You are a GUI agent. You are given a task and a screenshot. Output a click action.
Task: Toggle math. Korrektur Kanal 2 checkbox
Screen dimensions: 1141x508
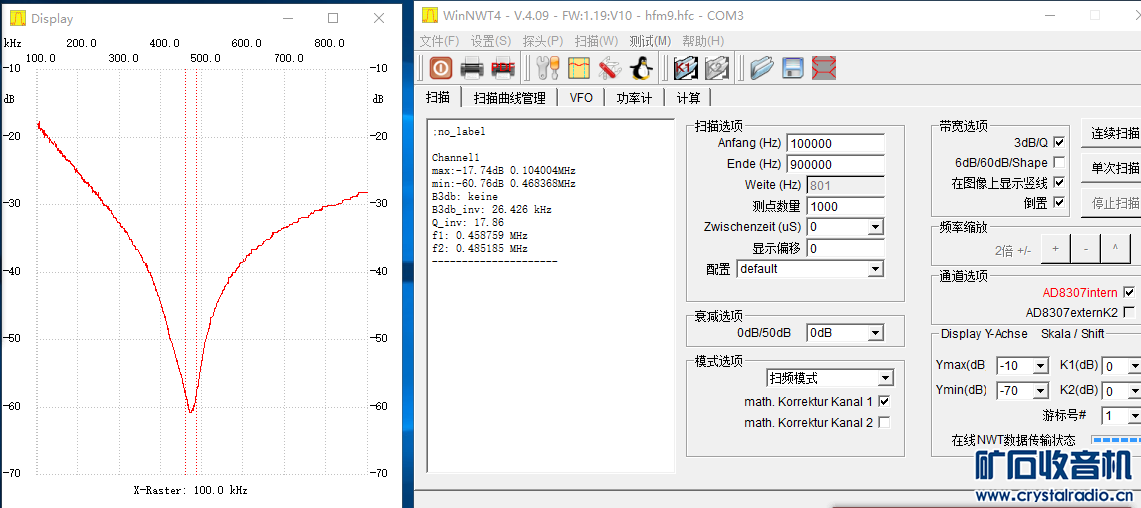coord(884,422)
